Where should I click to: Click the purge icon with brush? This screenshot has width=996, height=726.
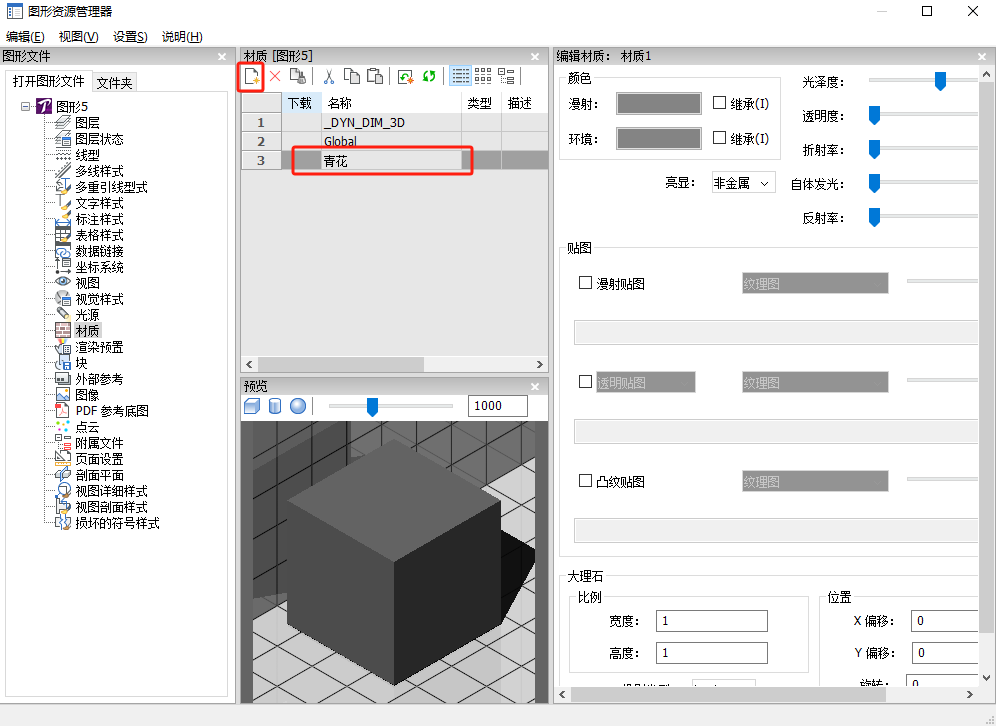pos(298,77)
